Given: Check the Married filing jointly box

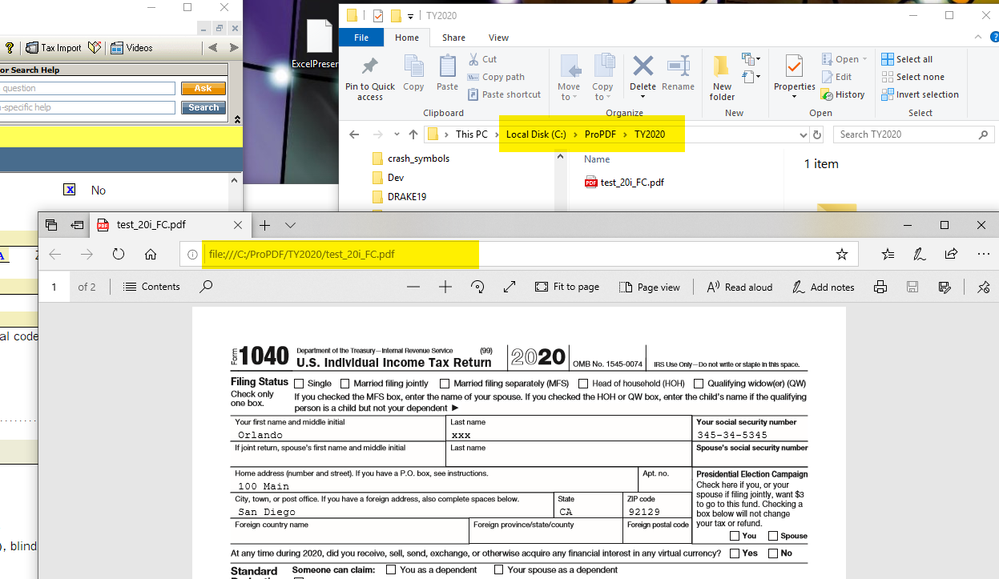Looking at the screenshot, I should click(x=345, y=383).
